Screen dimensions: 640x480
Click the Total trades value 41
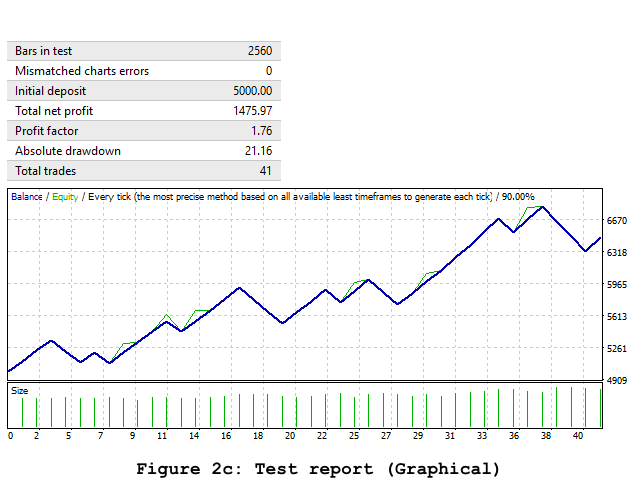click(265, 171)
